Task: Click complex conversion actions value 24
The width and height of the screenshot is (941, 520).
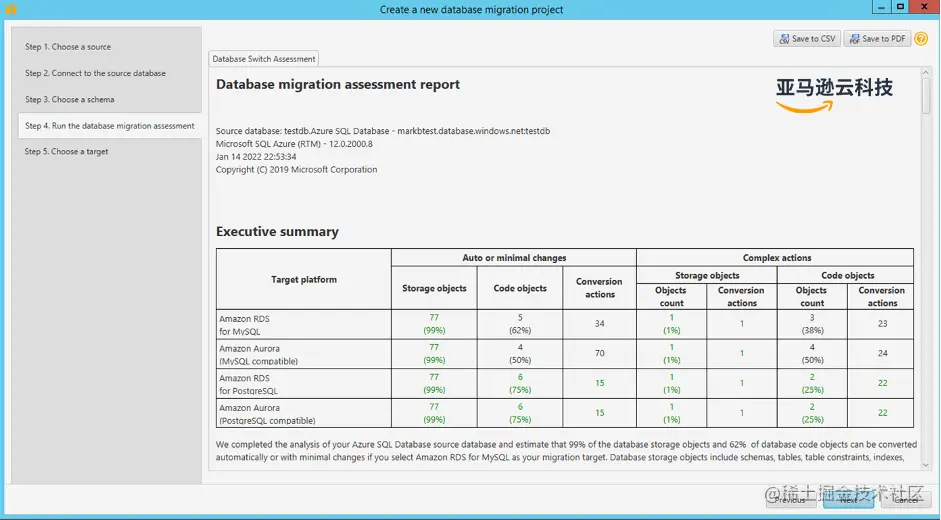Action: click(x=882, y=353)
